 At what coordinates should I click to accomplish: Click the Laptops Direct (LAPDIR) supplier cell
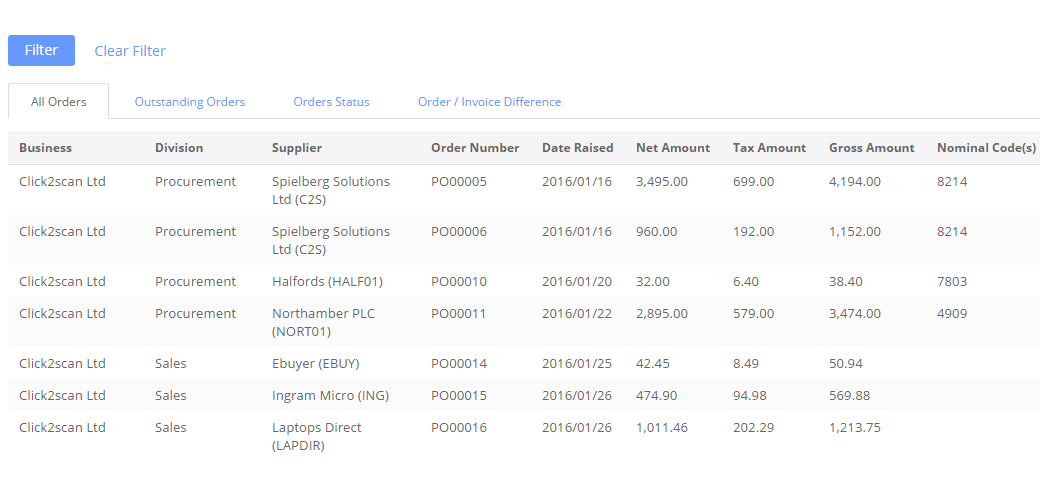coord(316,436)
